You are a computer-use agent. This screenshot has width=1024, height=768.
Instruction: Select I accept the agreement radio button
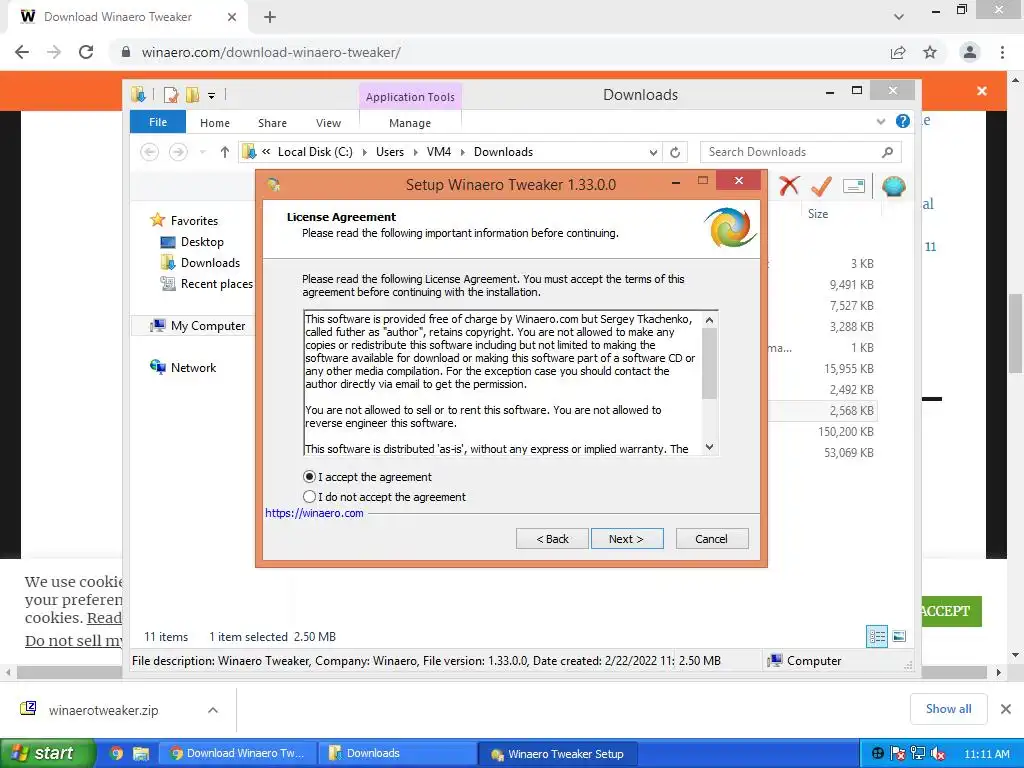[x=310, y=477]
